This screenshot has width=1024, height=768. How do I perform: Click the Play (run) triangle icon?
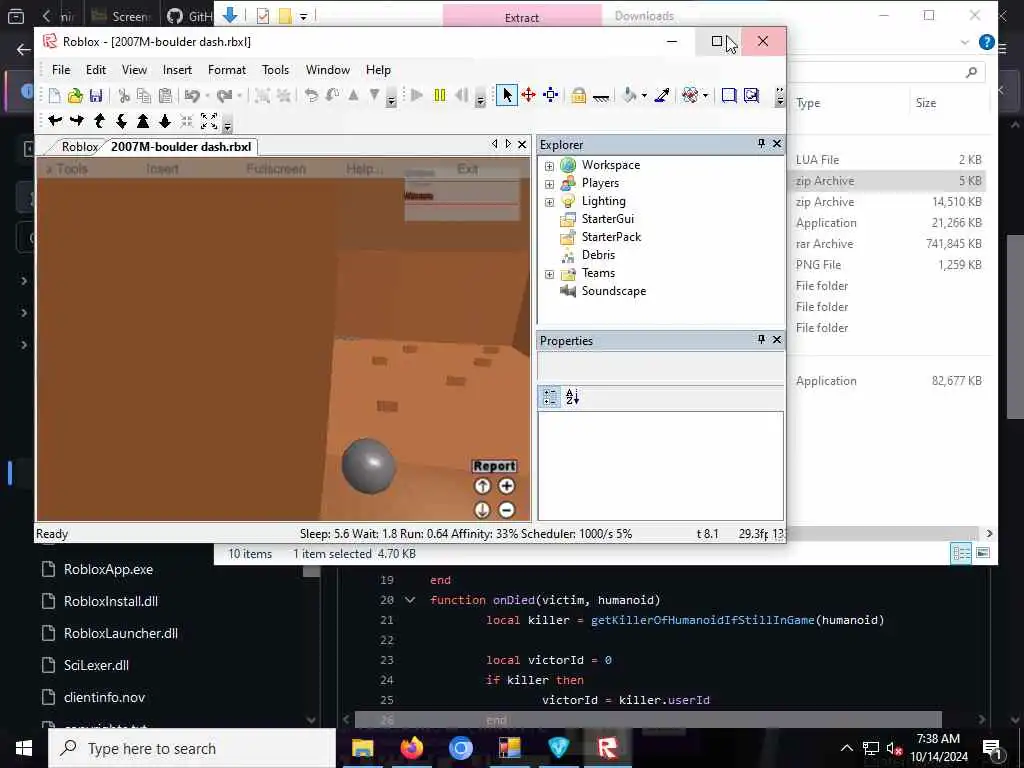tap(417, 95)
